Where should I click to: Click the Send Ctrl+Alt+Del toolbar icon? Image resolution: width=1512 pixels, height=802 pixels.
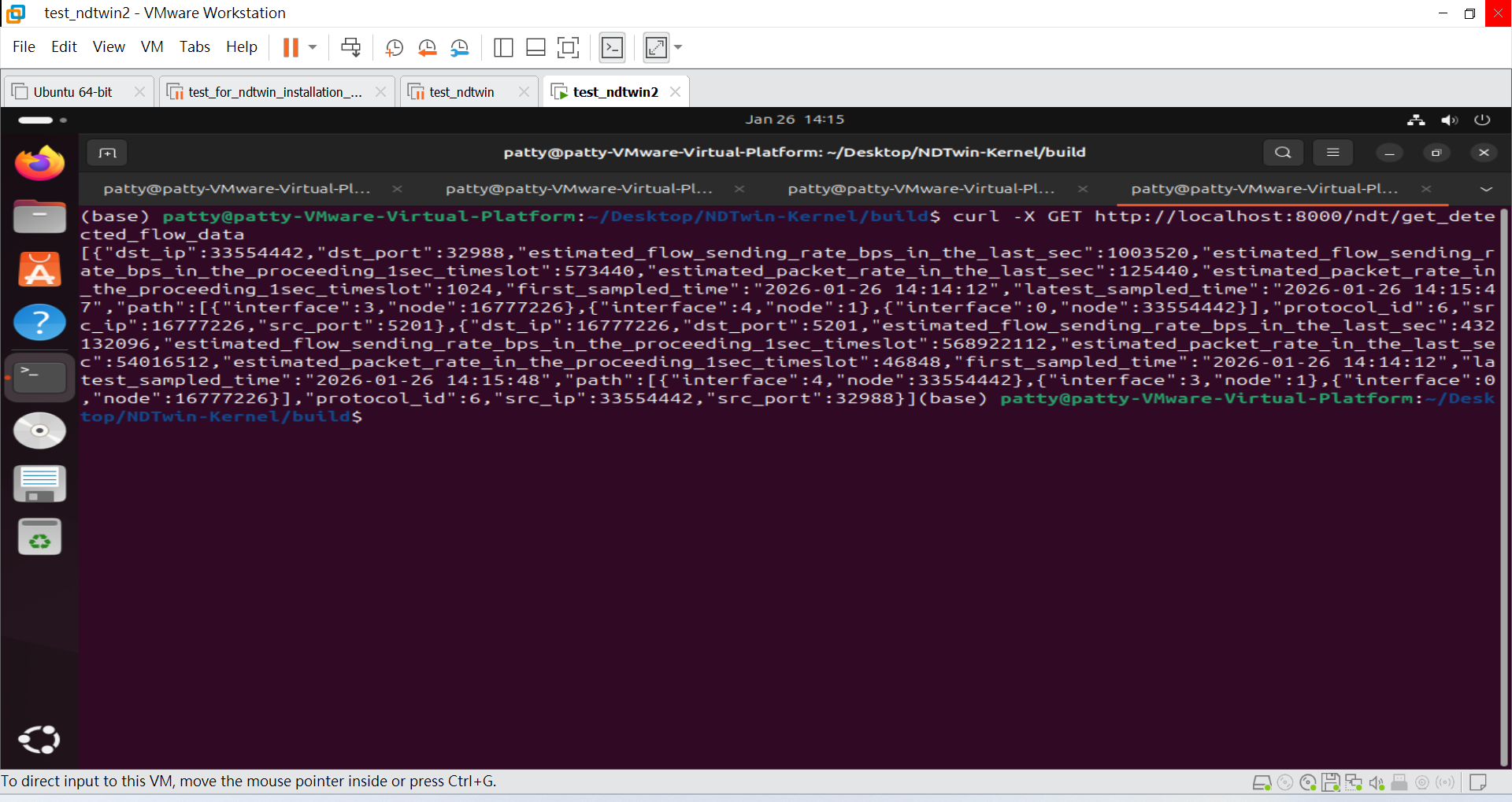pos(350,48)
